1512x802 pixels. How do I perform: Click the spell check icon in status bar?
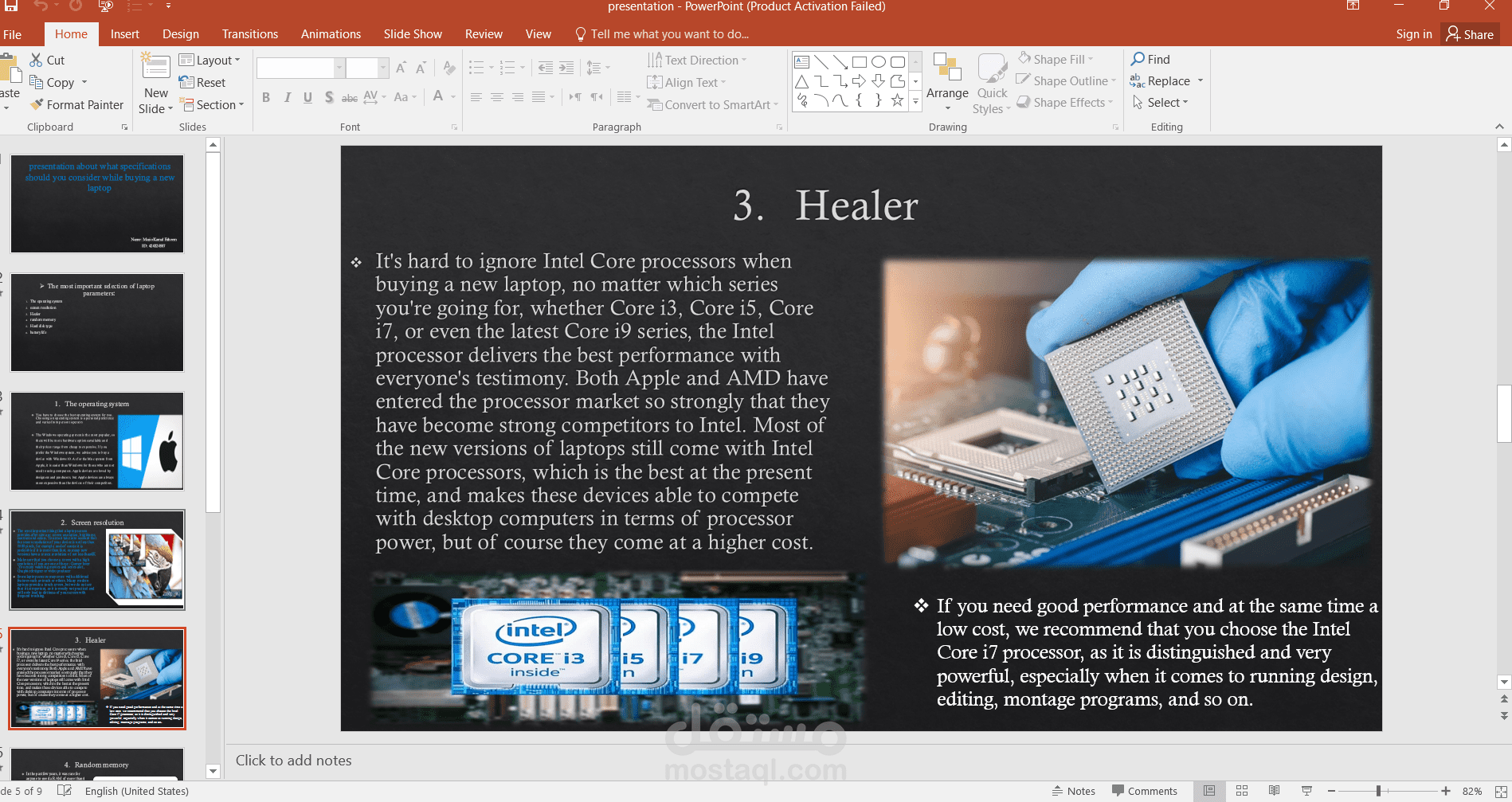pos(65,791)
